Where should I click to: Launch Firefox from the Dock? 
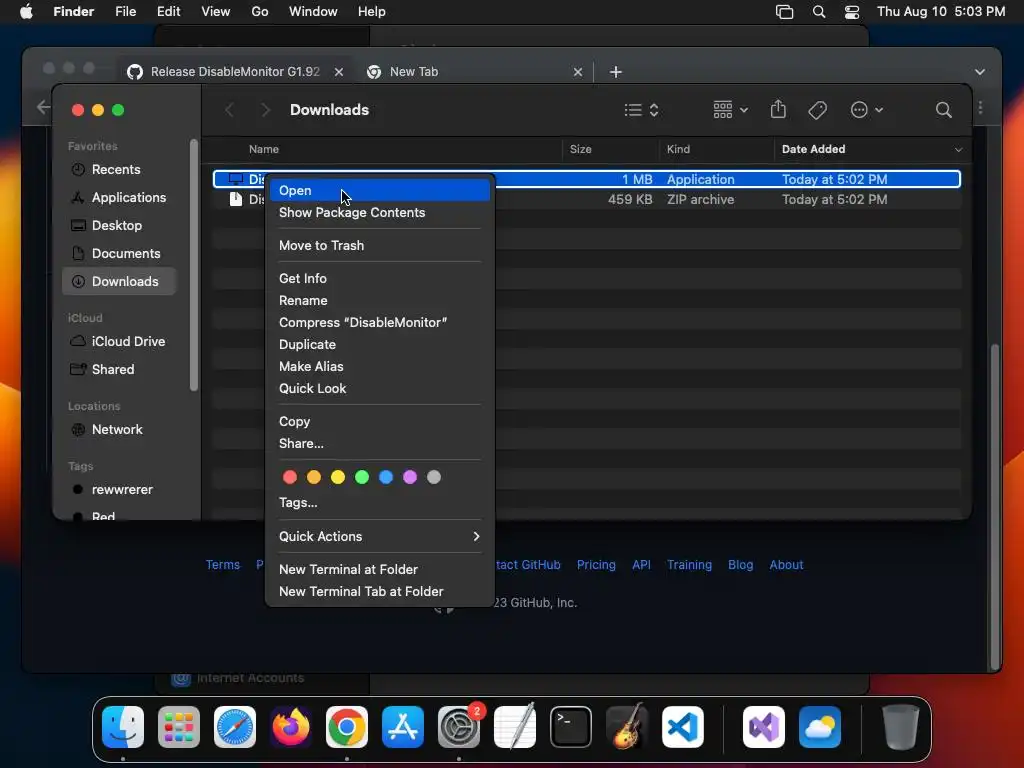click(x=291, y=727)
